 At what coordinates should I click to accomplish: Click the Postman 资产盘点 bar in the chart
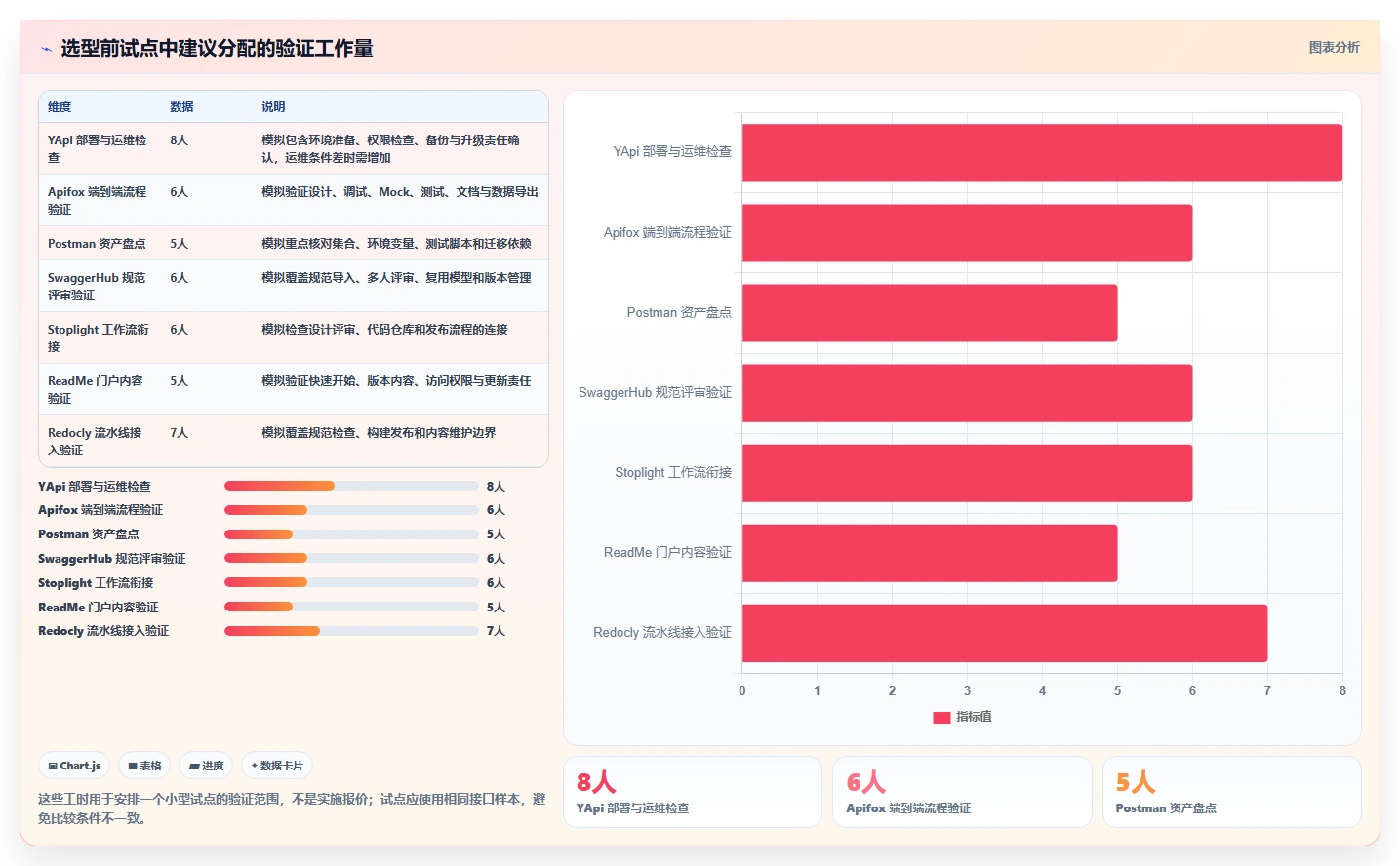click(930, 313)
